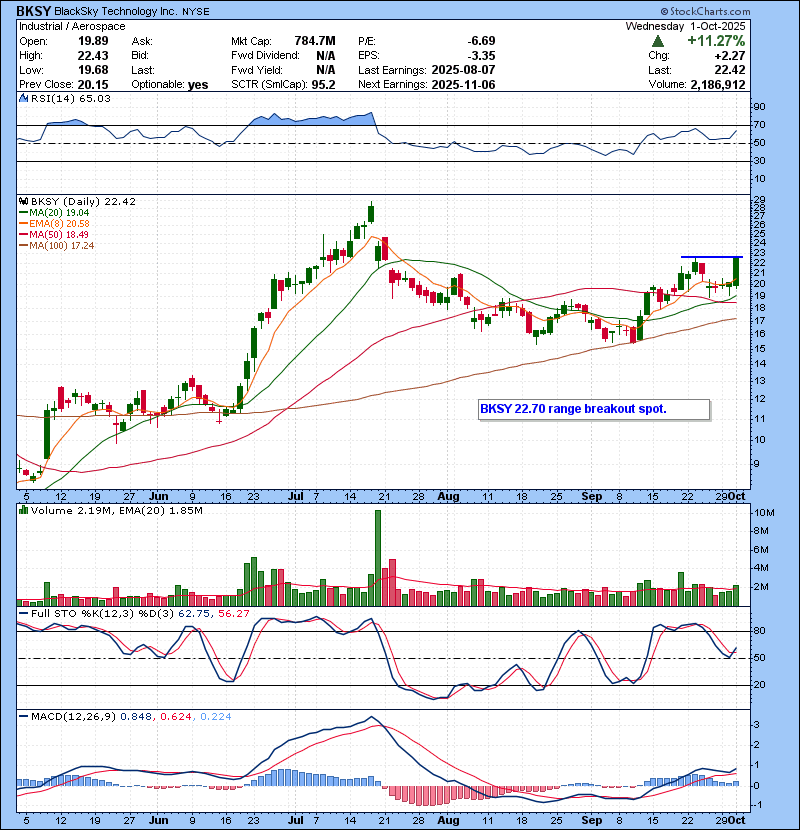Click the Chg value +2.27
This screenshot has height=830, width=800.
coord(730,56)
